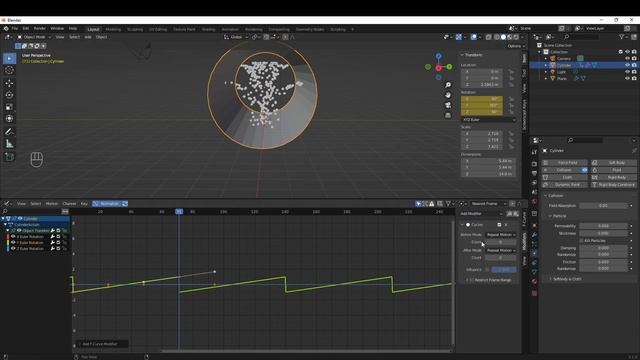
Task: Toggle visibility eye of Y Euler Rotation channel
Action: [x=13, y=242]
